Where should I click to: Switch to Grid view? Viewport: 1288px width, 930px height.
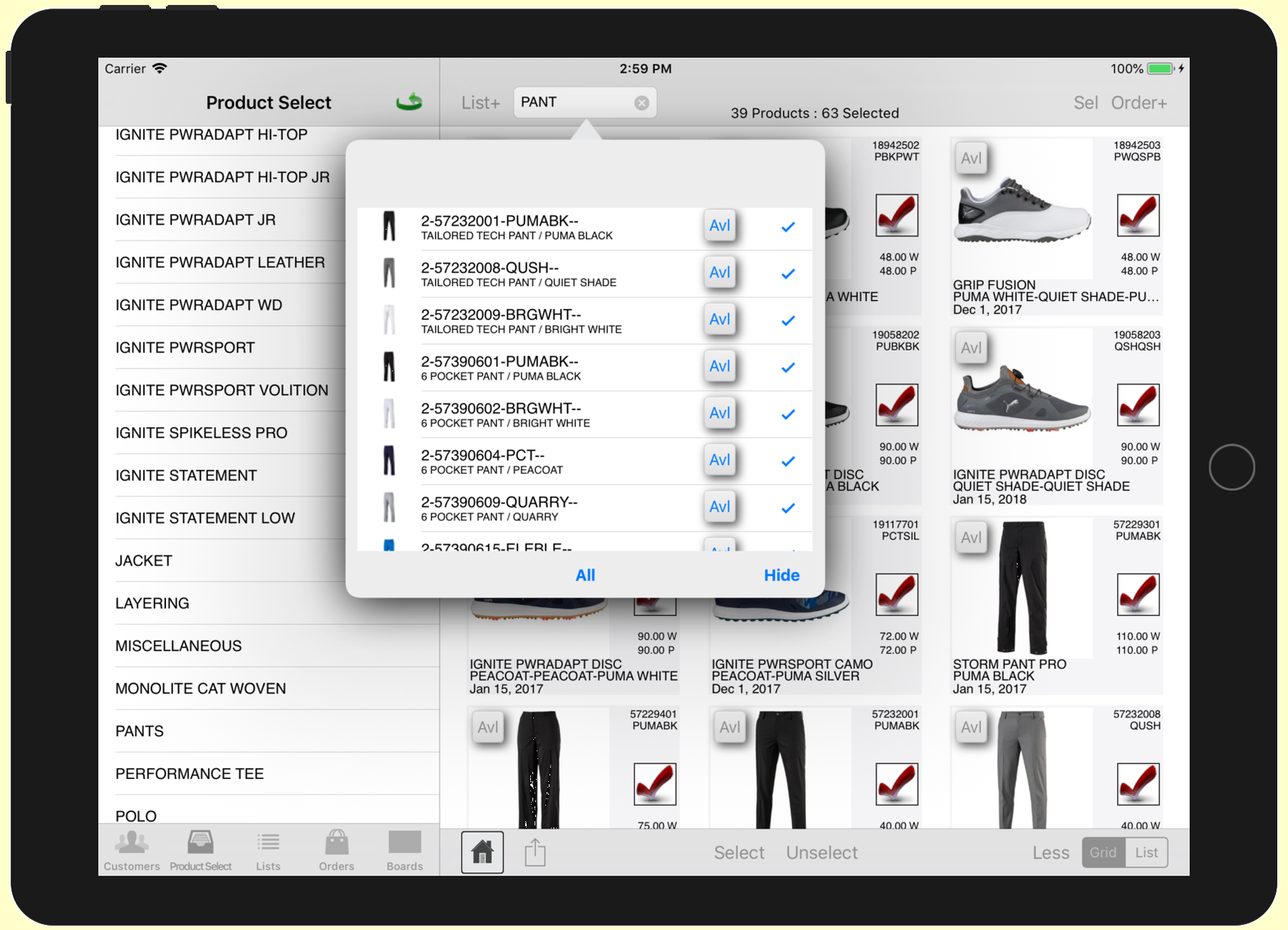1103,852
